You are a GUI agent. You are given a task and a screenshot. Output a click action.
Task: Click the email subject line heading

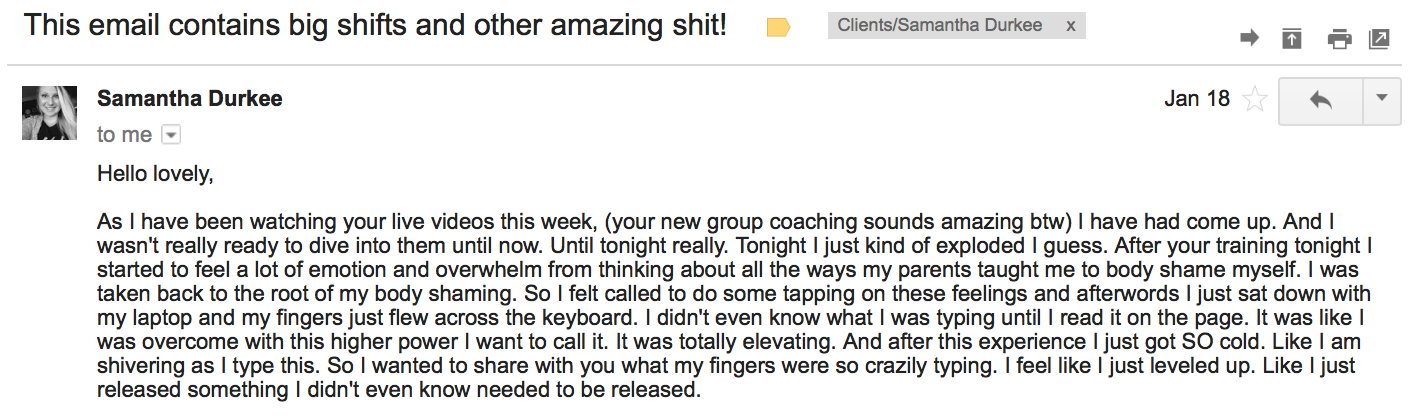(x=375, y=25)
